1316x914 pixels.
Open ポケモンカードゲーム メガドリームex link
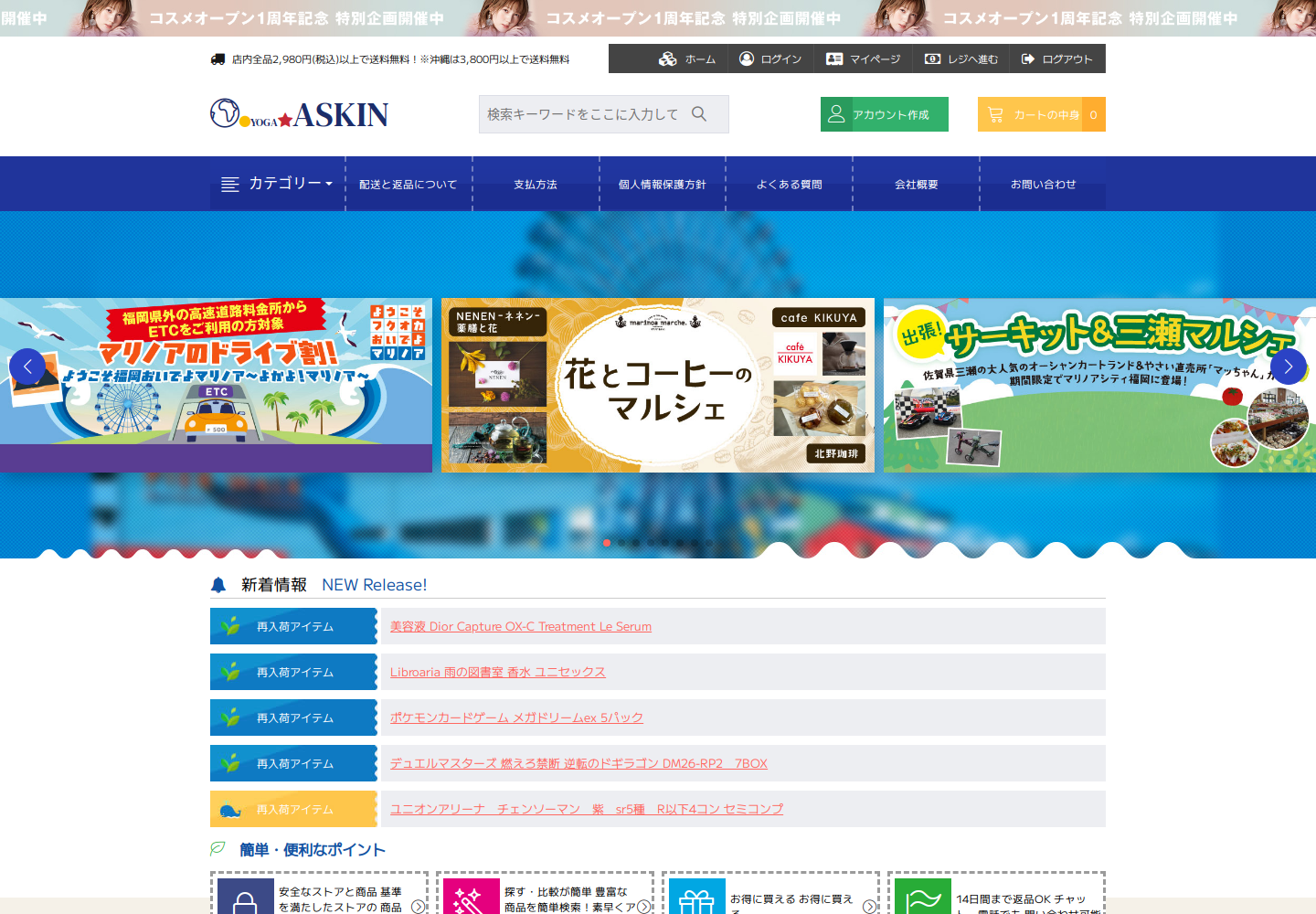(x=516, y=717)
